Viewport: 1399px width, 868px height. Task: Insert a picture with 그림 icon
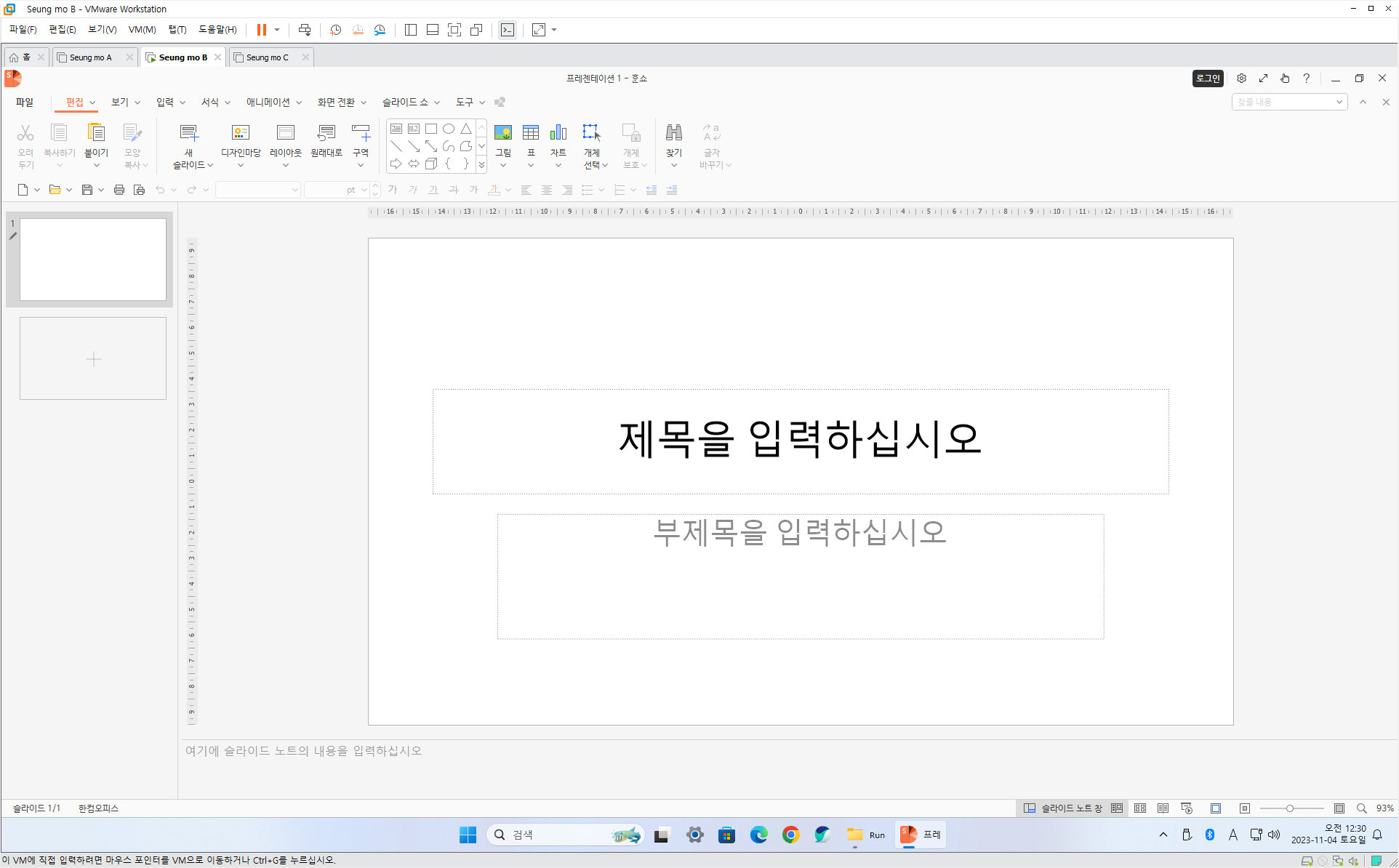click(x=502, y=134)
